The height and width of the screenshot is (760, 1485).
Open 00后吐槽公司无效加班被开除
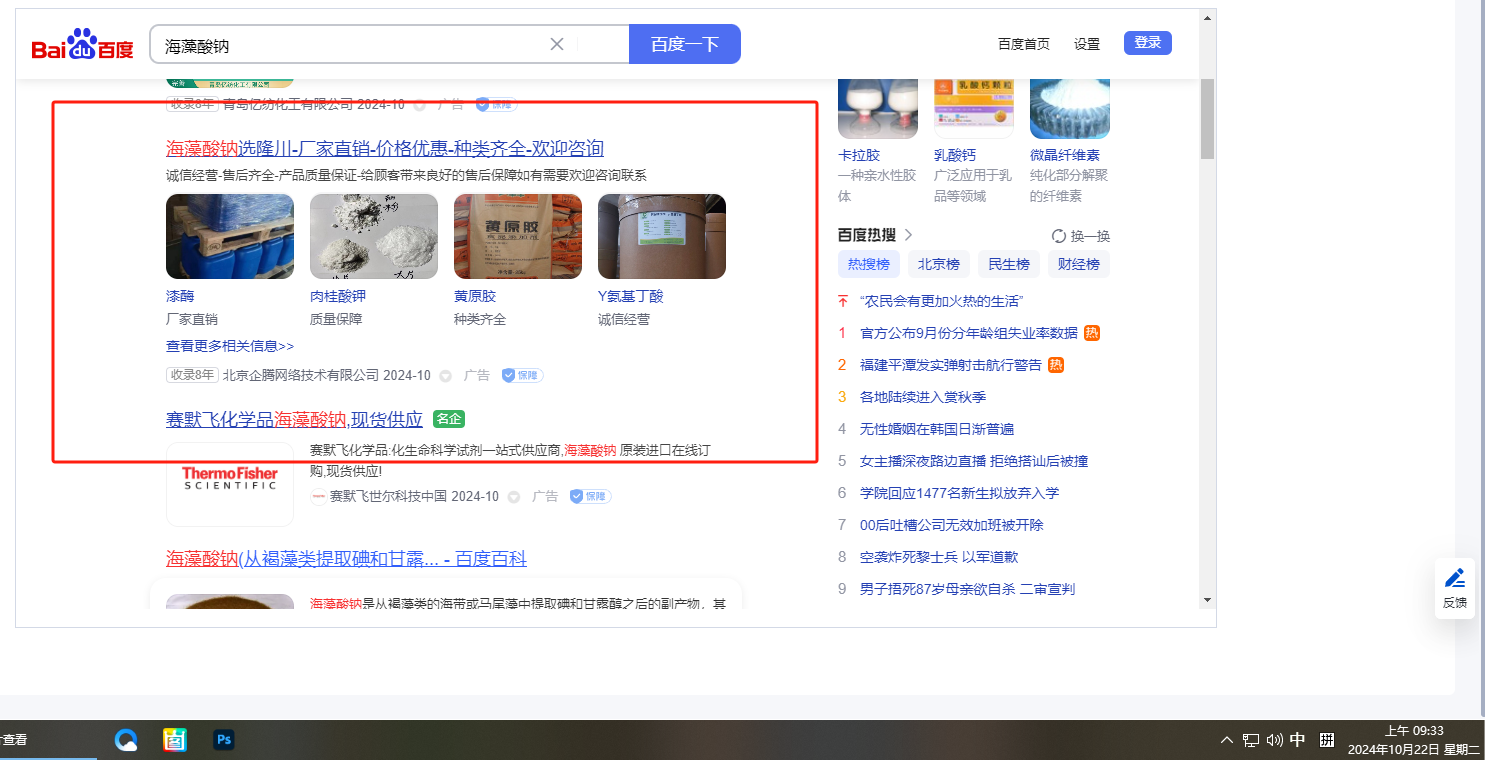click(x=952, y=525)
